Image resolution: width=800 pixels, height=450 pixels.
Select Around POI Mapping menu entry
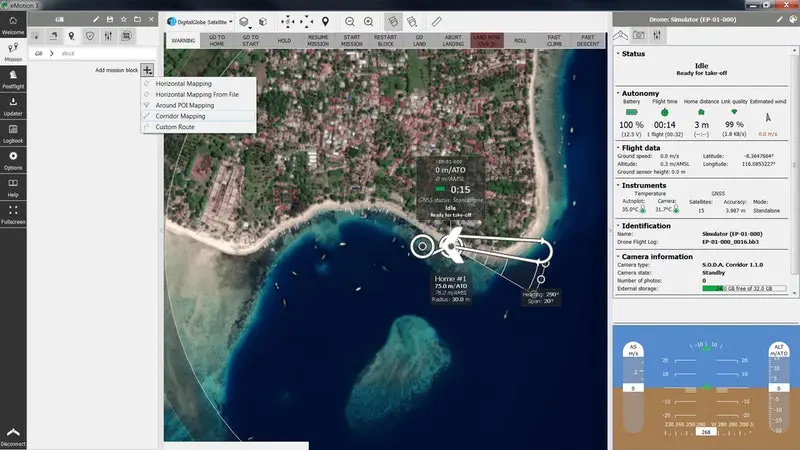[x=184, y=105]
